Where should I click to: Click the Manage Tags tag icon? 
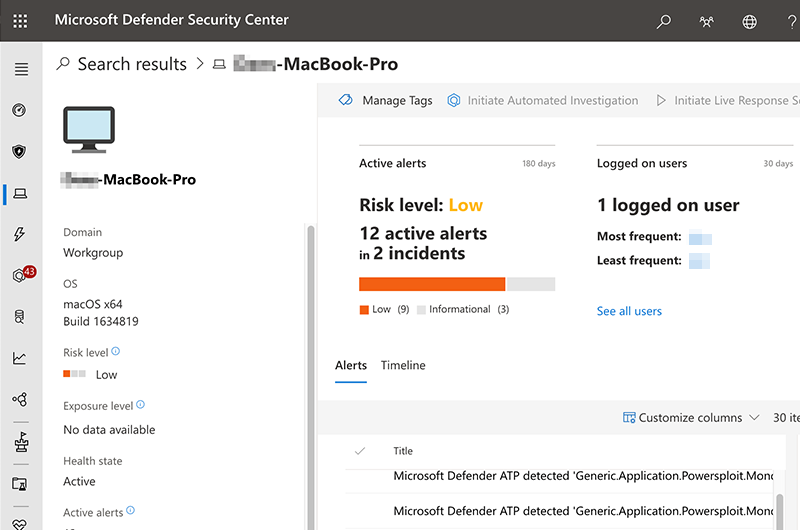point(345,100)
